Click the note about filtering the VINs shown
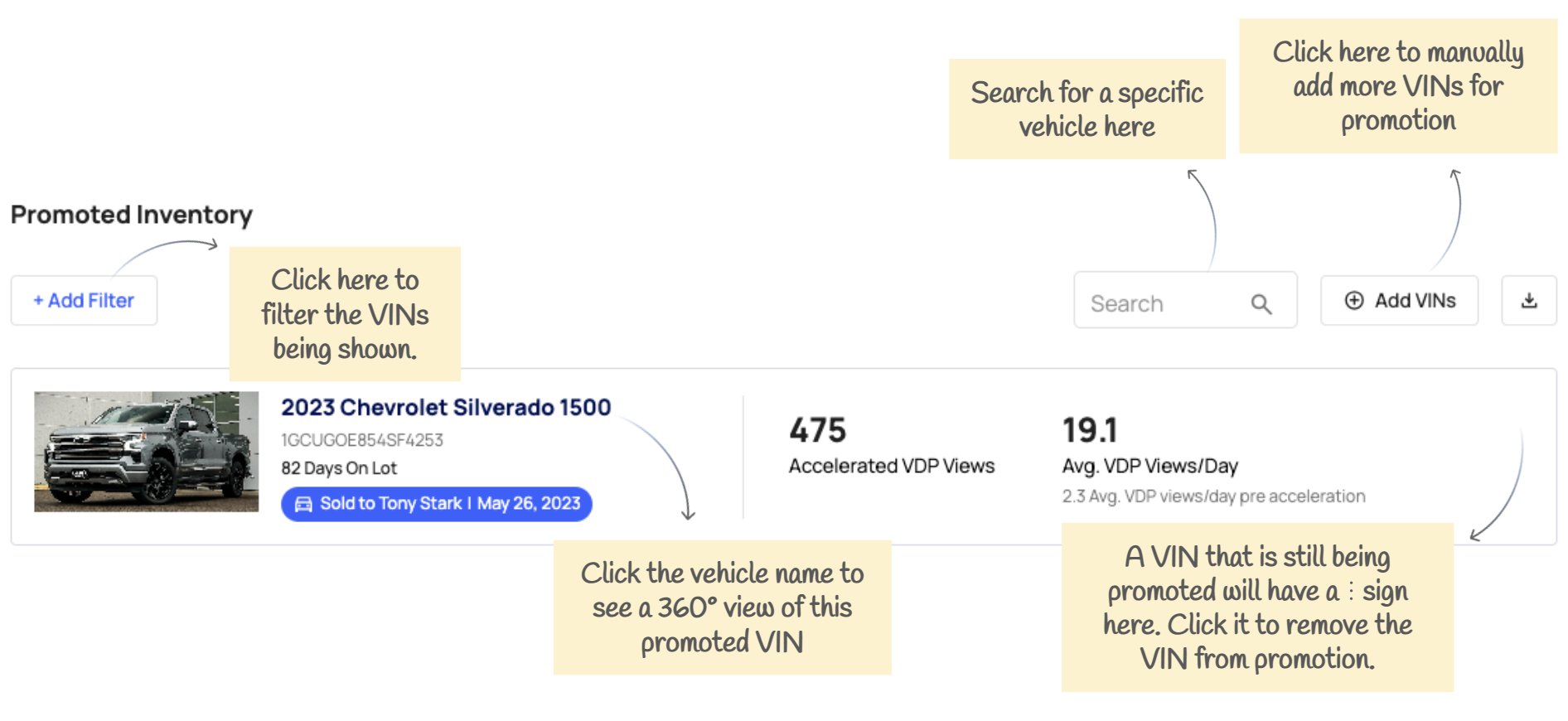This screenshot has height=721, width=1568. click(x=345, y=314)
